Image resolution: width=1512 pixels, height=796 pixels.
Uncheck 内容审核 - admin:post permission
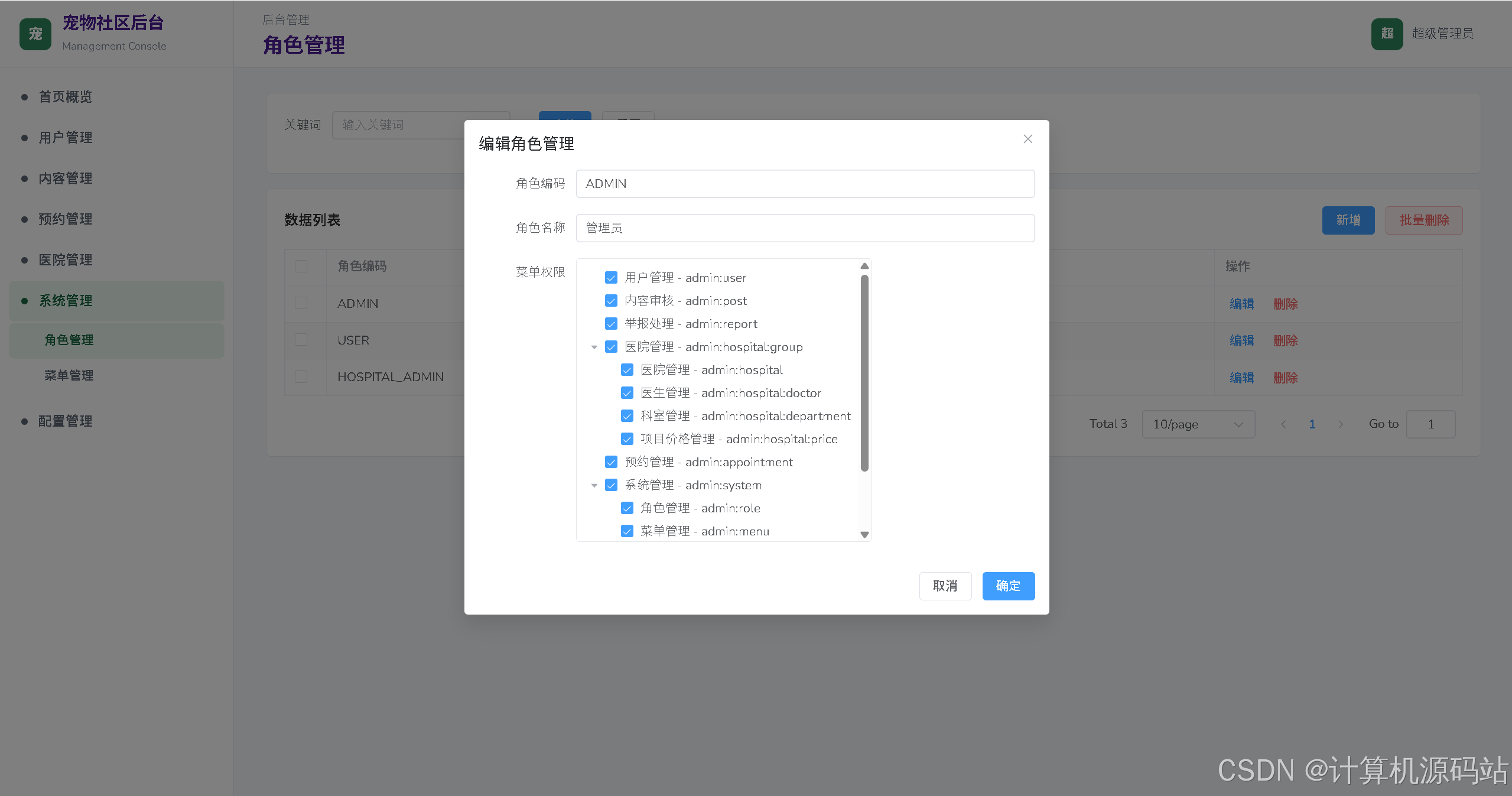611,301
